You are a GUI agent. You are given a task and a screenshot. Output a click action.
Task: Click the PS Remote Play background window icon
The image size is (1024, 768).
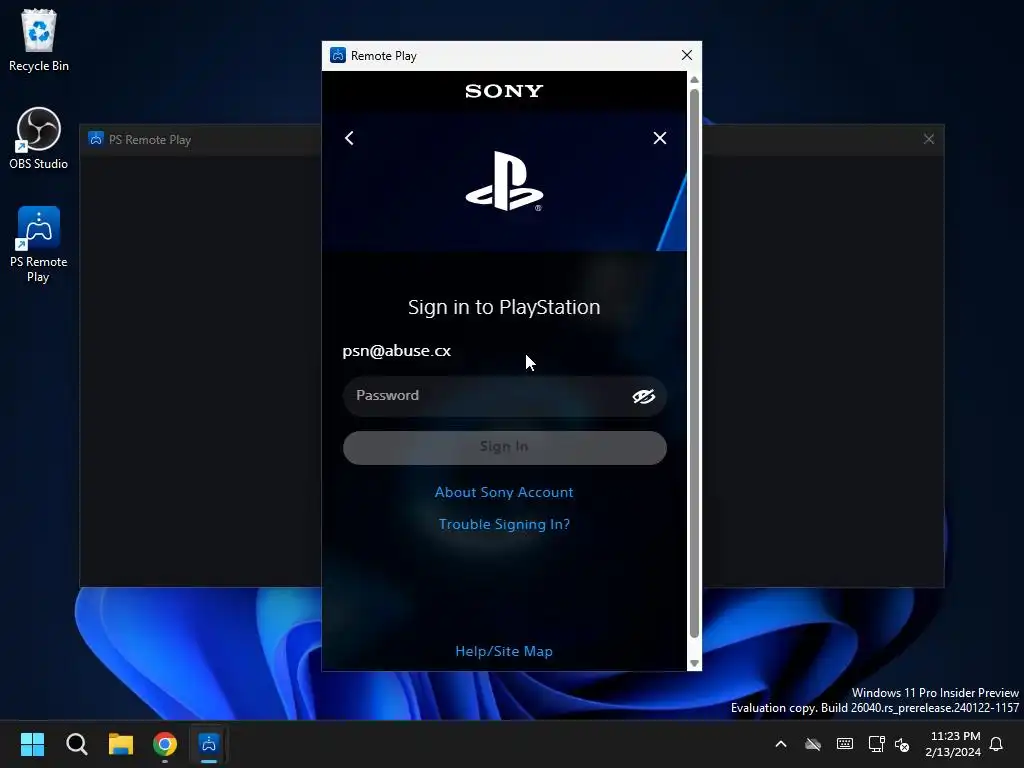pos(96,139)
